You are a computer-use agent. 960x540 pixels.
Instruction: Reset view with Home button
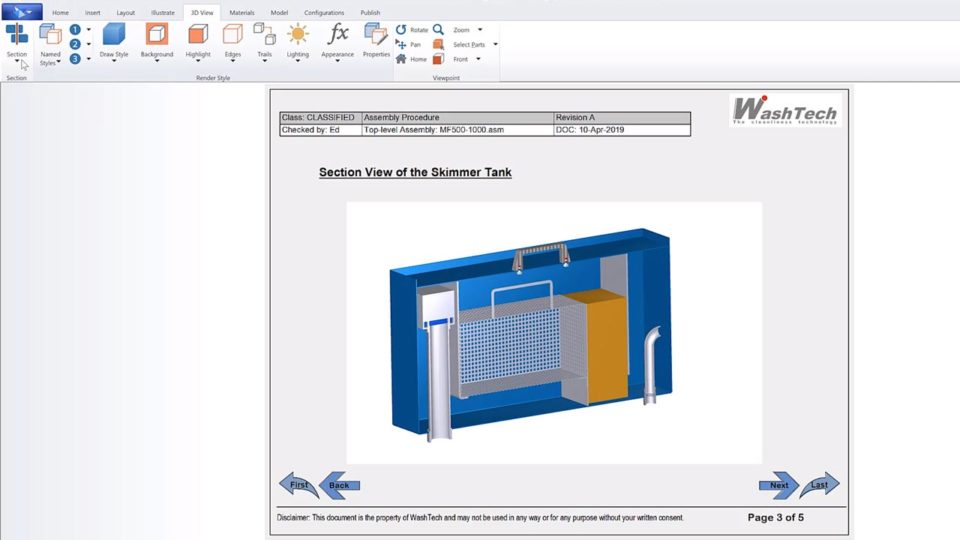click(412, 59)
